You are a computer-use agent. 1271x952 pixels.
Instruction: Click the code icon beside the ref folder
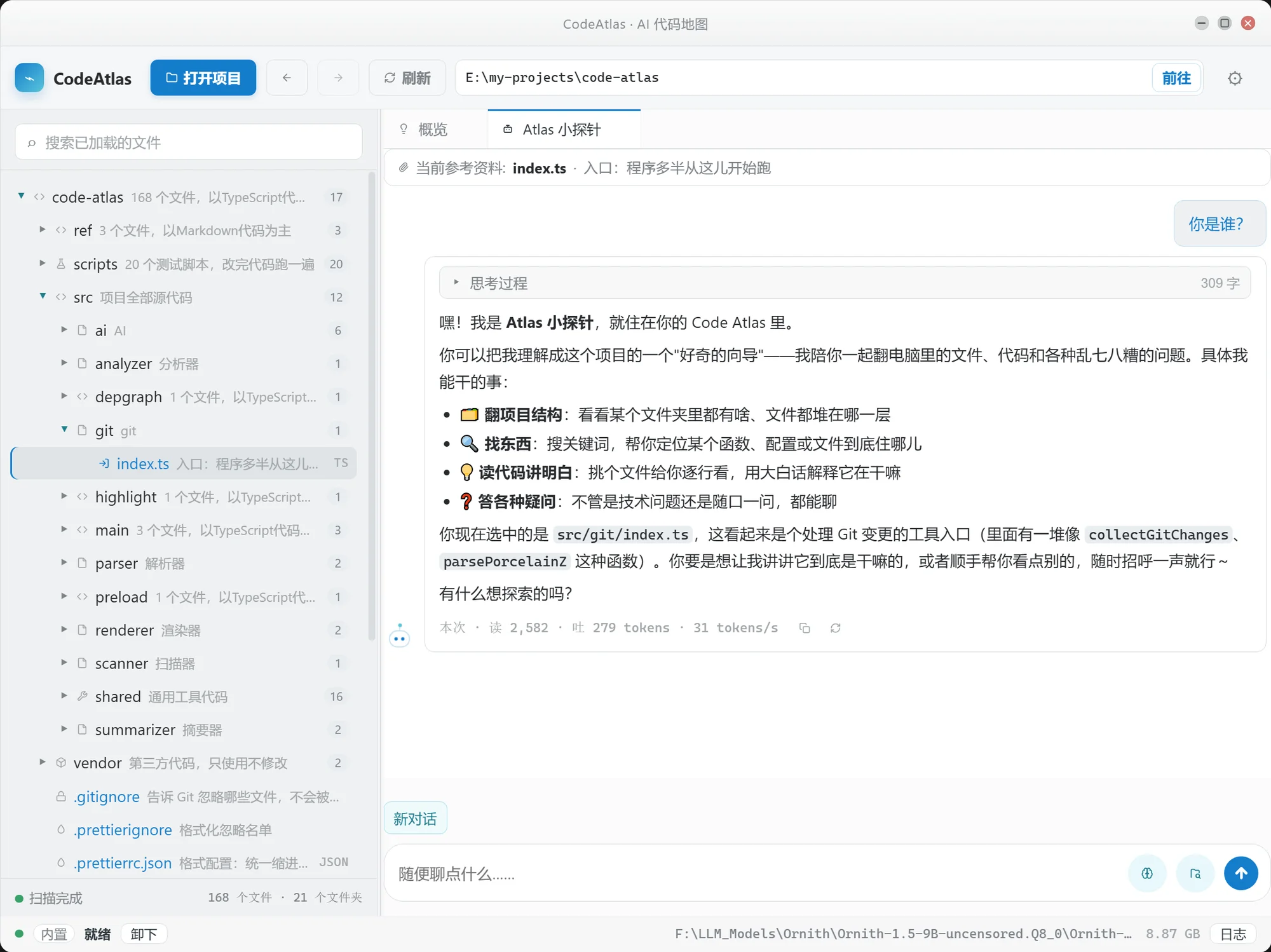pyautogui.click(x=61, y=230)
